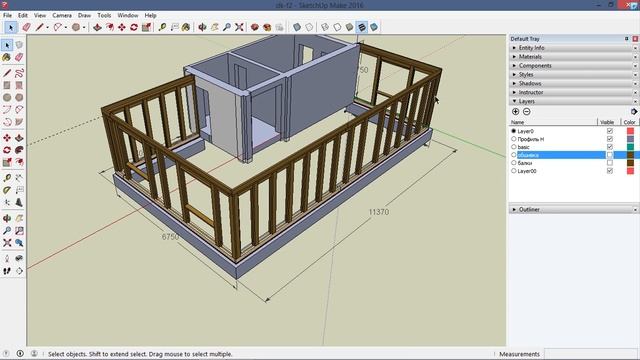This screenshot has height=360, width=640.
Task: Toggle visibility checkbox for Профиль Н layer
Action: tap(610, 139)
